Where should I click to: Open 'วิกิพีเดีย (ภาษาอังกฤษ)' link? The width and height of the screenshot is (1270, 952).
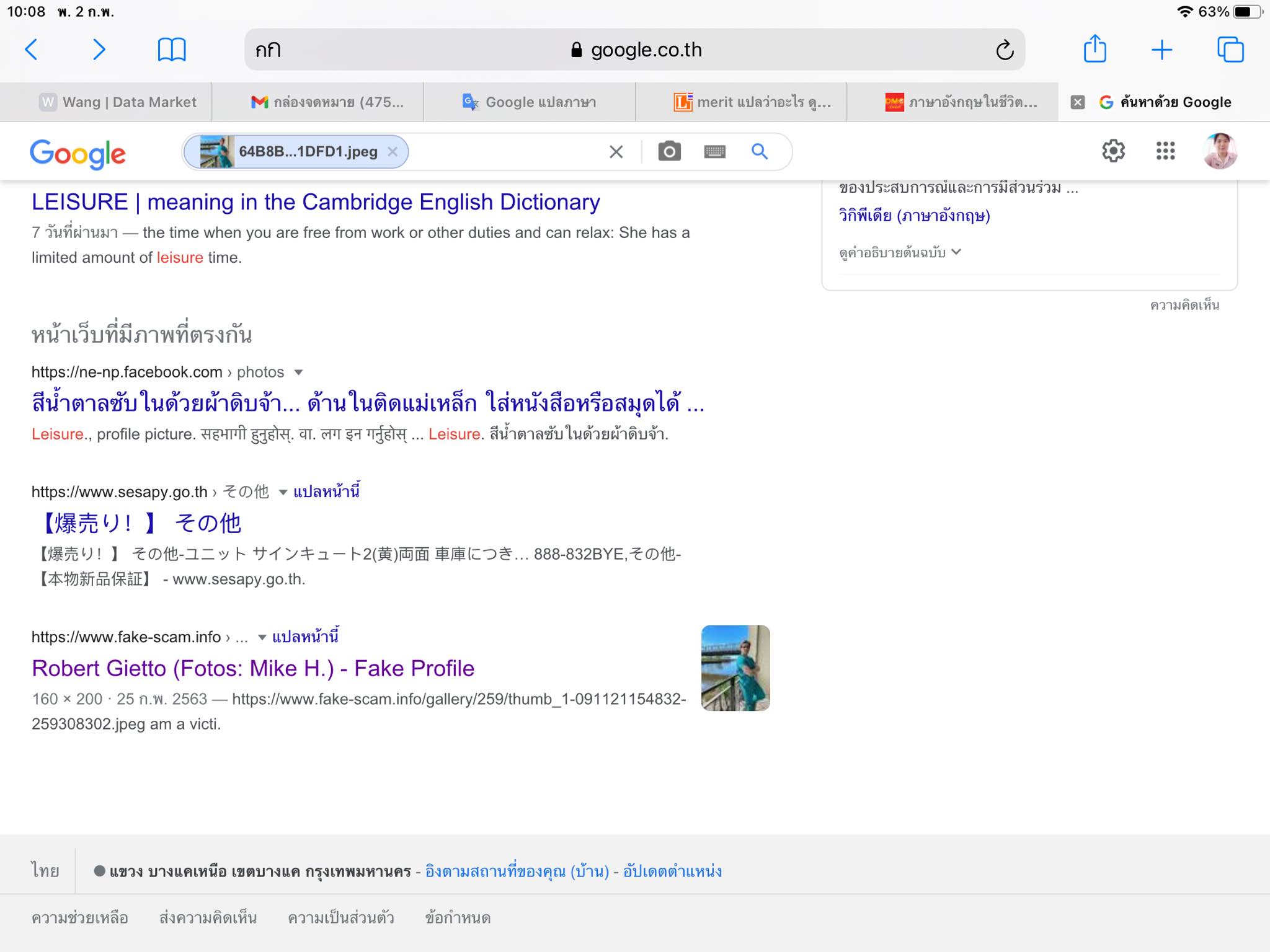coord(914,216)
